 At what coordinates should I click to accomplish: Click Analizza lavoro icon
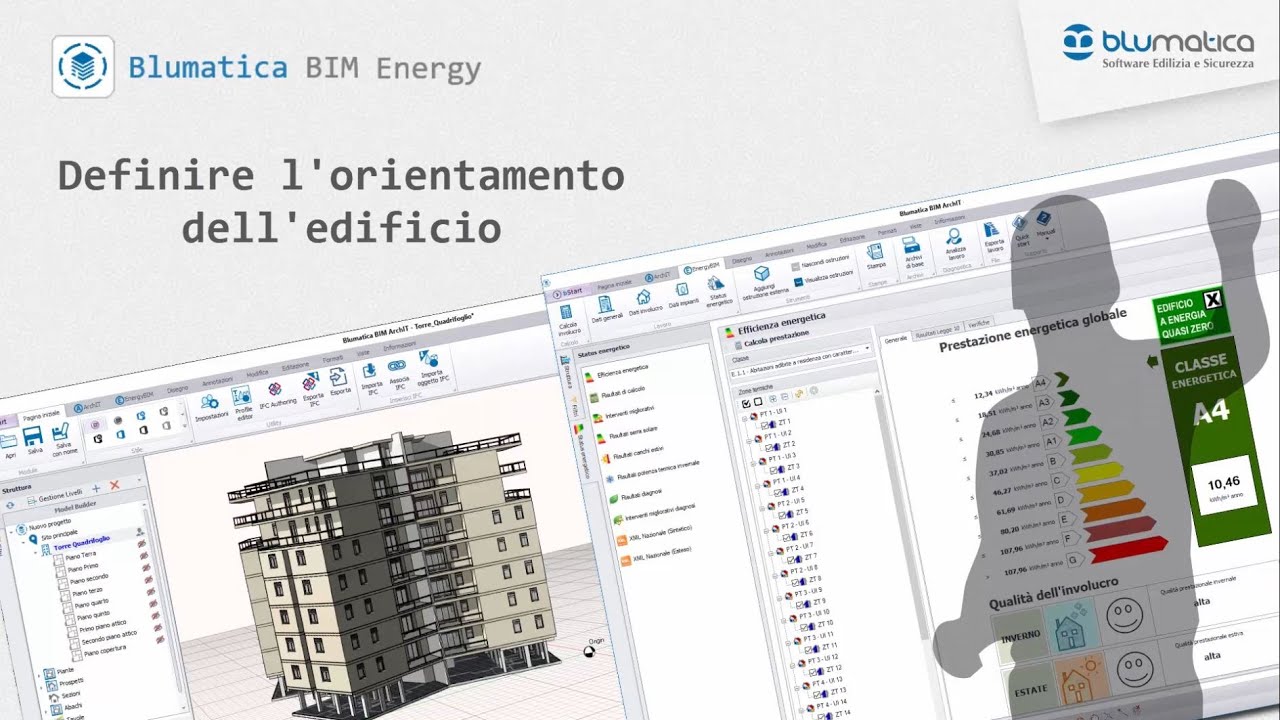pos(955,237)
